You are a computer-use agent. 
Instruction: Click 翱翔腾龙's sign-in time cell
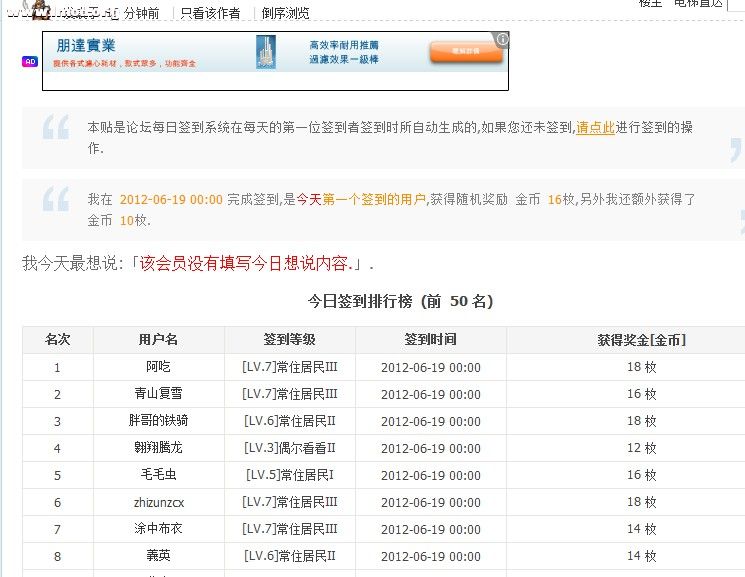tap(430, 448)
